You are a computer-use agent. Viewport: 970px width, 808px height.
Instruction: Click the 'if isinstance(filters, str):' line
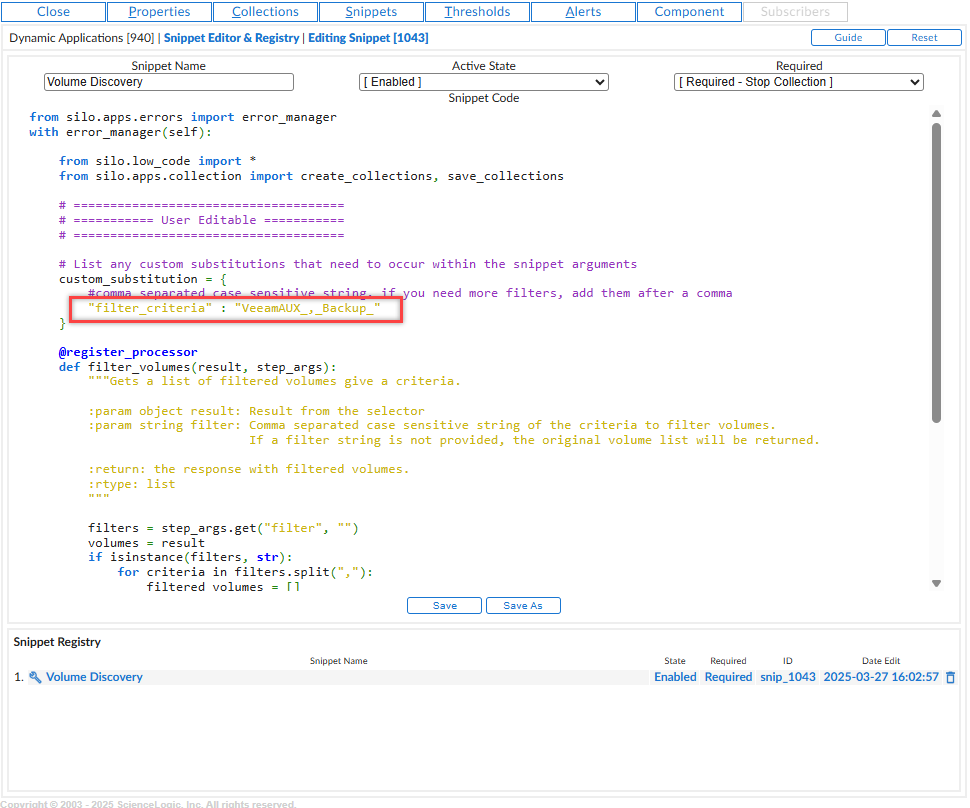pyautogui.click(x=190, y=557)
